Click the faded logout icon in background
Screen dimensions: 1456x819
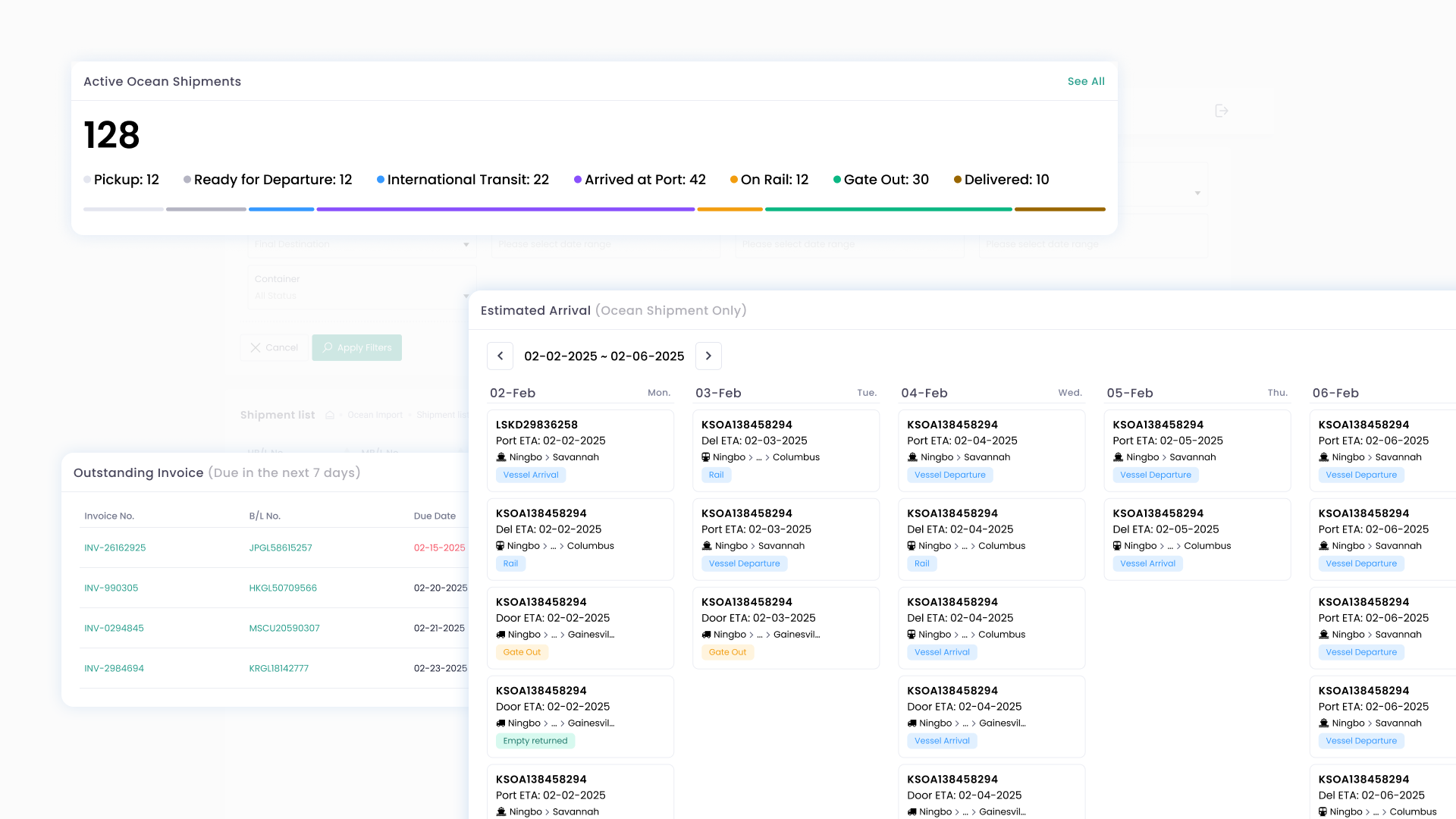(x=1221, y=111)
